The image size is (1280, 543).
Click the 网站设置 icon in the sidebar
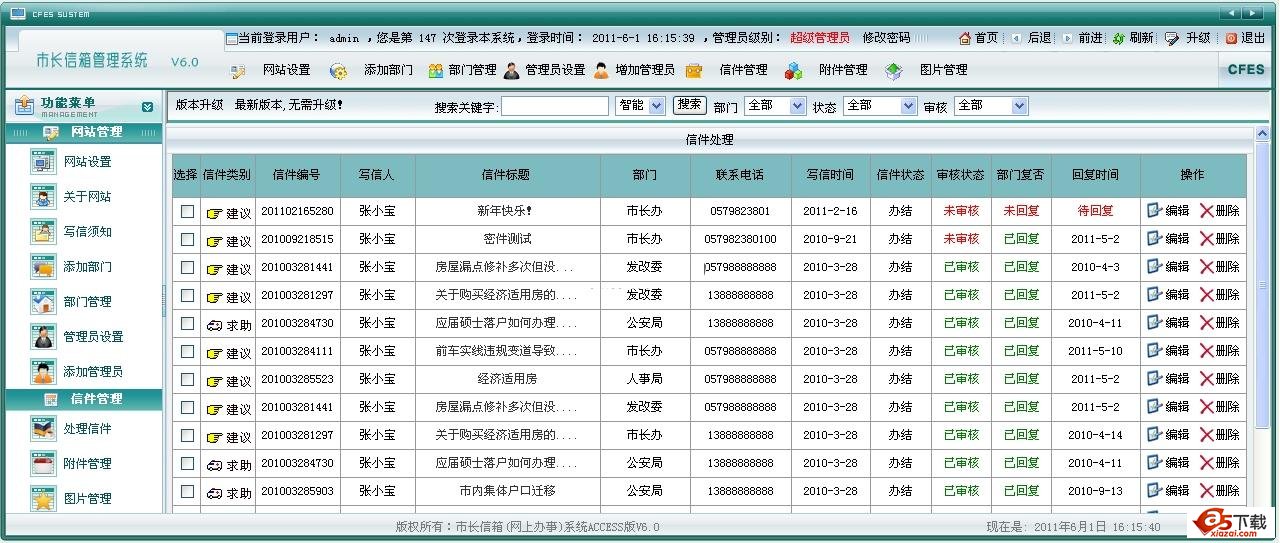click(44, 162)
